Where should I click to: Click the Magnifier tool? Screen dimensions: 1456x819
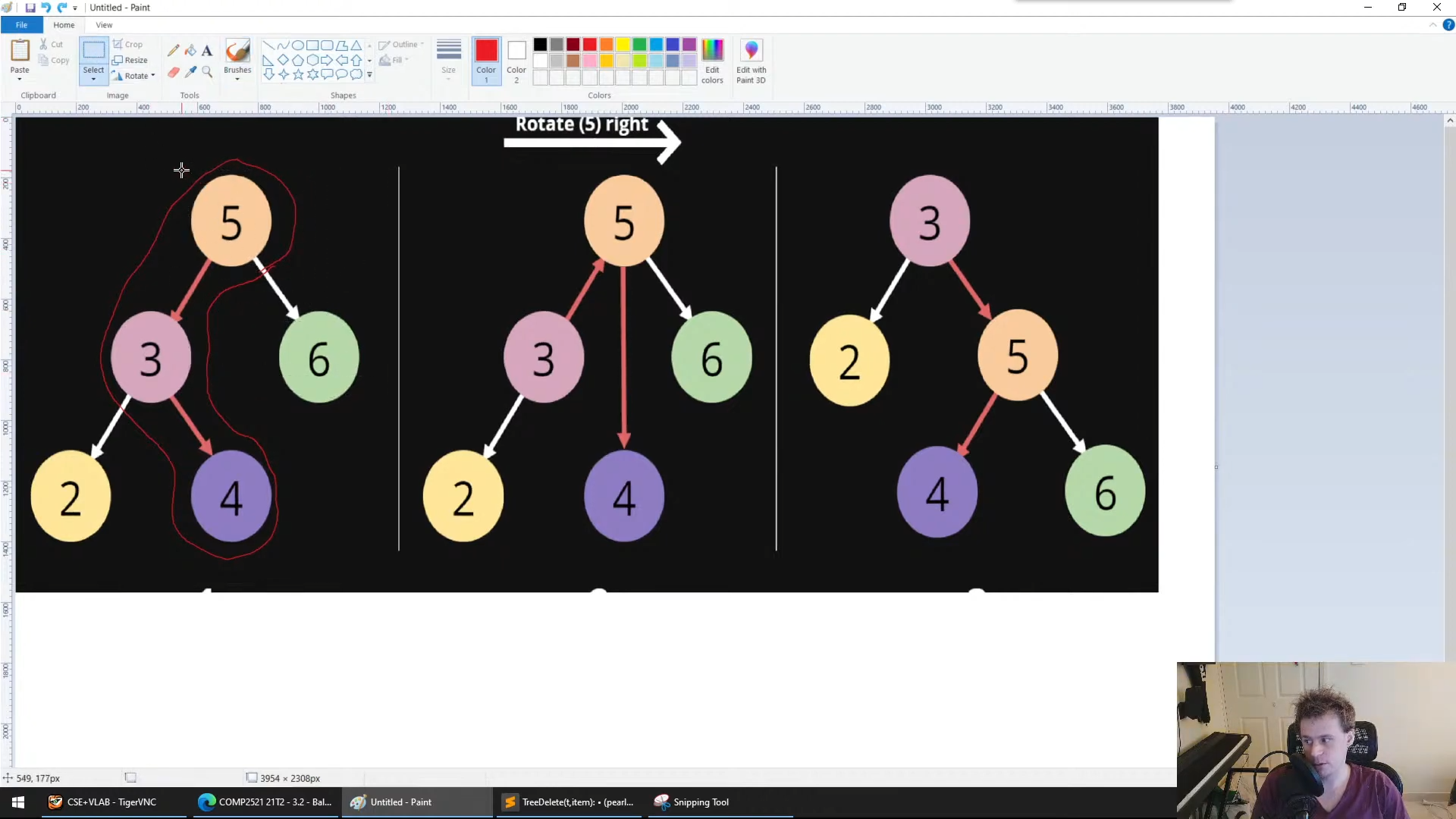point(207,72)
